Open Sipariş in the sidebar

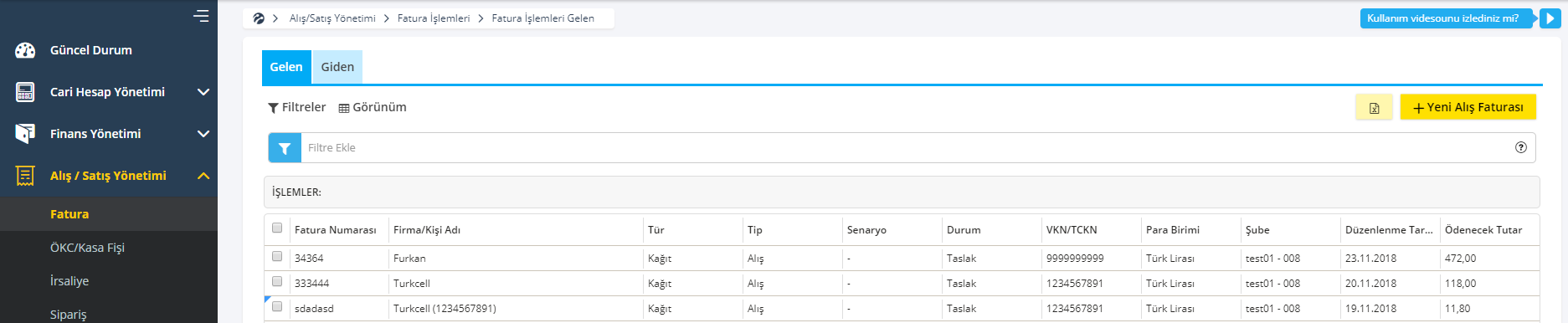point(69,315)
